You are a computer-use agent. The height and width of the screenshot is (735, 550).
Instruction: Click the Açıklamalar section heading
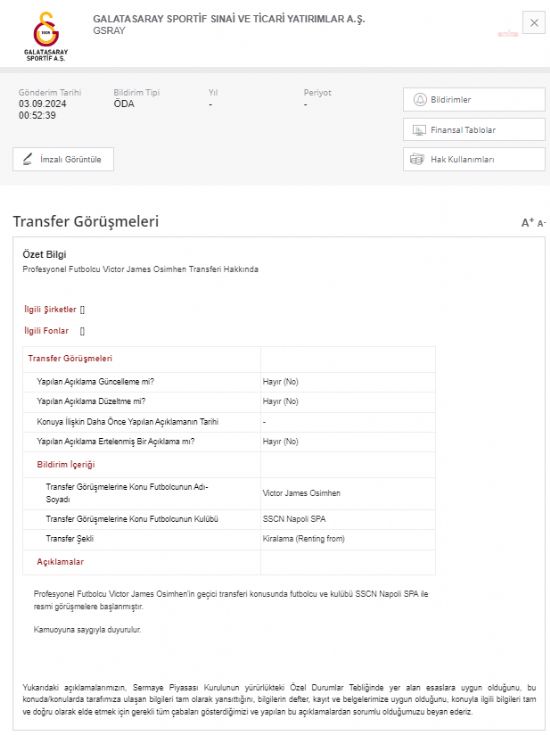(x=60, y=562)
